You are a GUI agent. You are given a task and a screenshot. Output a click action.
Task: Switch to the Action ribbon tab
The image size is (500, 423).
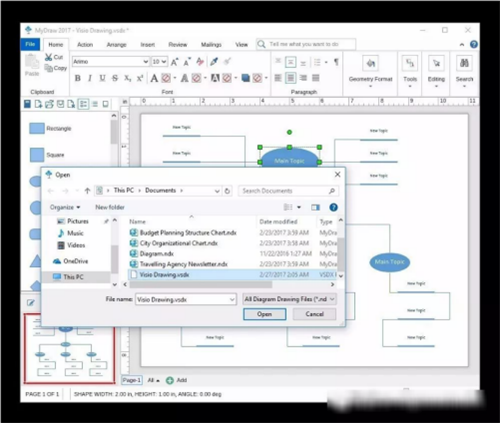85,45
